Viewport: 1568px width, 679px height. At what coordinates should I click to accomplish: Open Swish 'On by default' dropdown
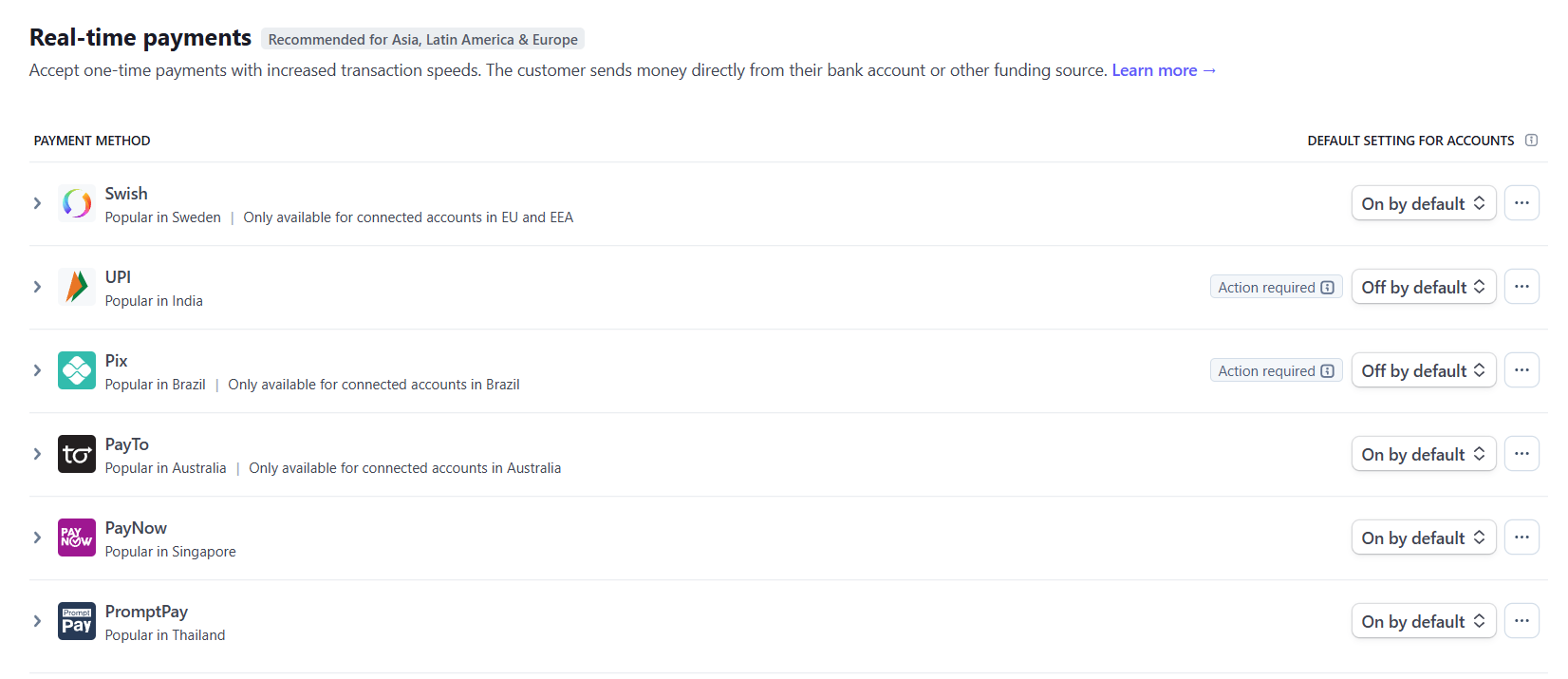coord(1423,203)
